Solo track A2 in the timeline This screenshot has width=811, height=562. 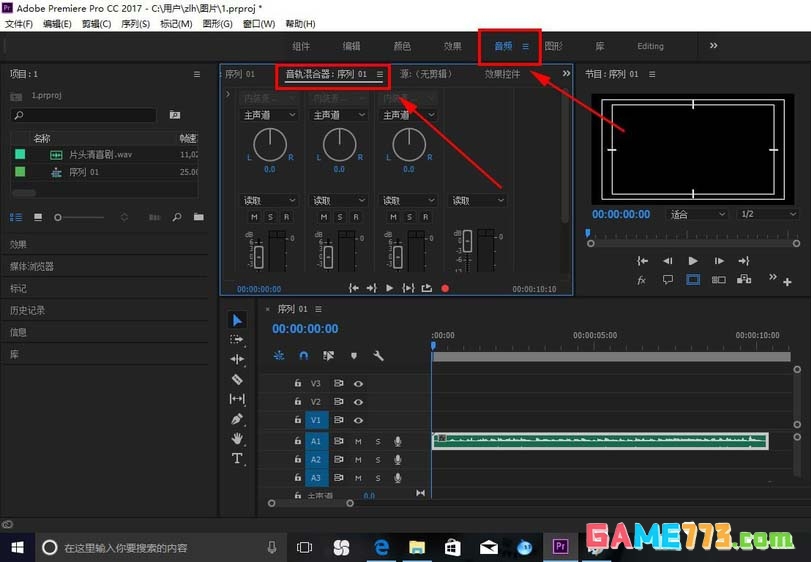(x=378, y=460)
